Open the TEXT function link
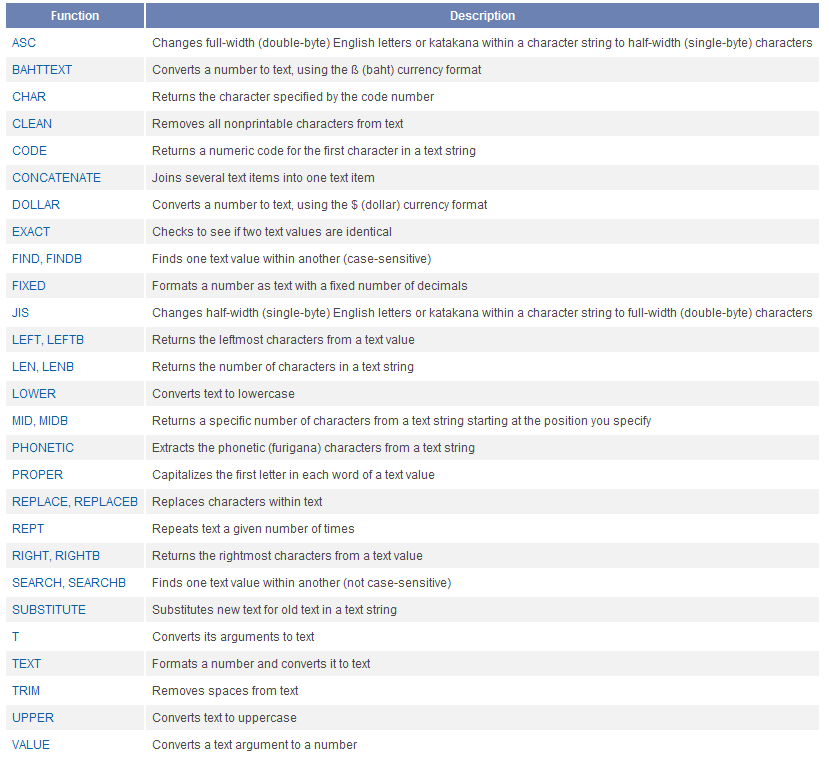 click(26, 663)
